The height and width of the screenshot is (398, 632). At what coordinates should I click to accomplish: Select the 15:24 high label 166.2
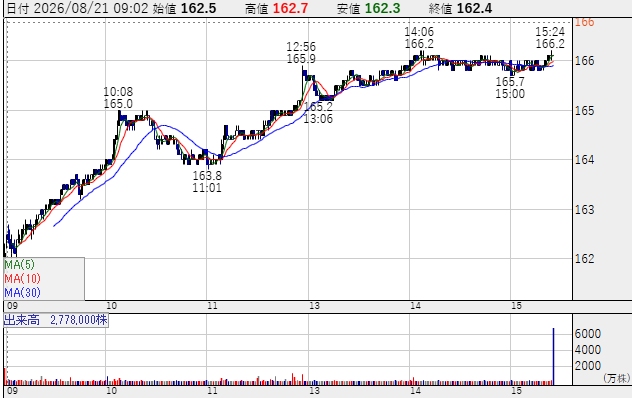[x=550, y=44]
